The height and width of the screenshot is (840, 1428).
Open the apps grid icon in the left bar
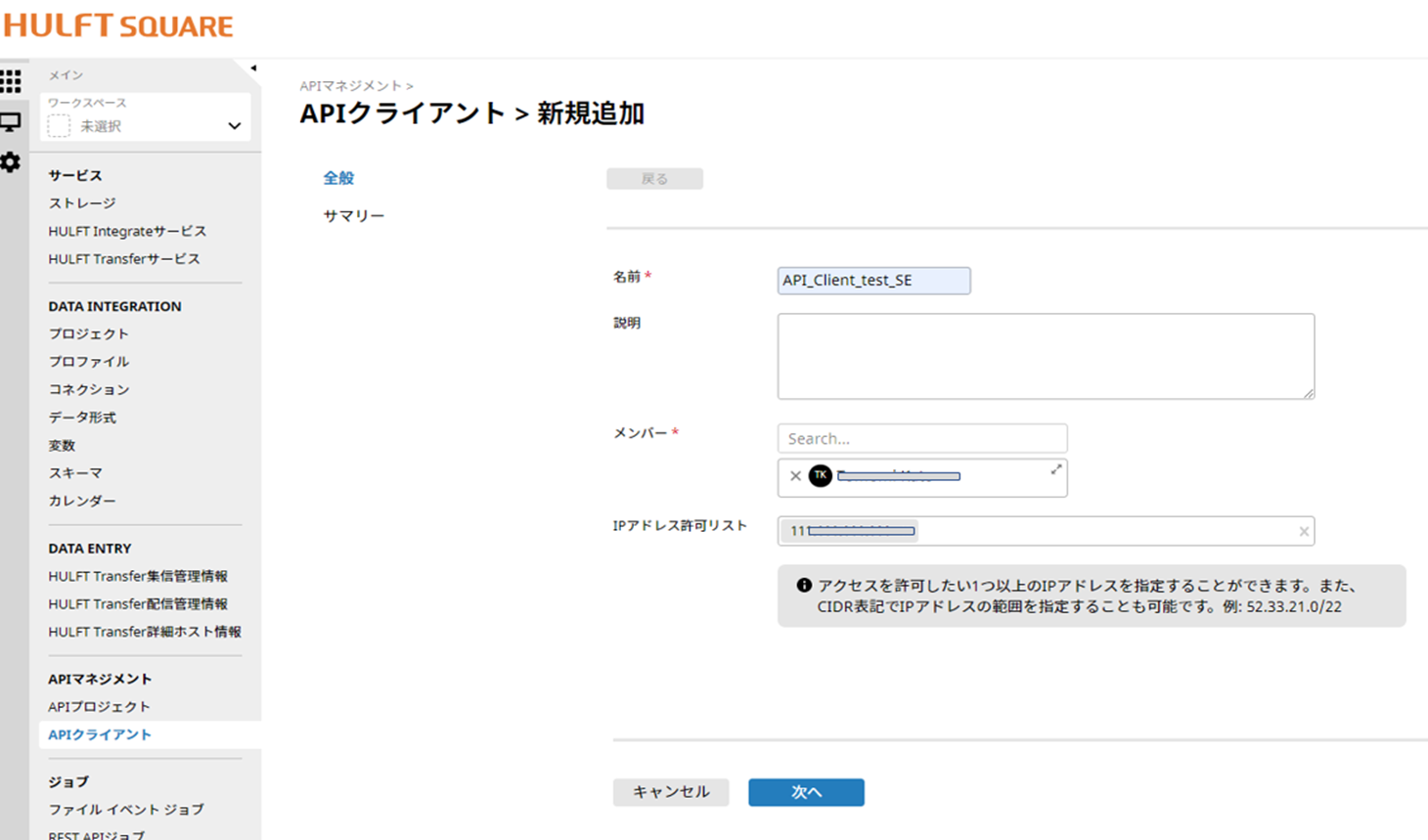[x=12, y=81]
